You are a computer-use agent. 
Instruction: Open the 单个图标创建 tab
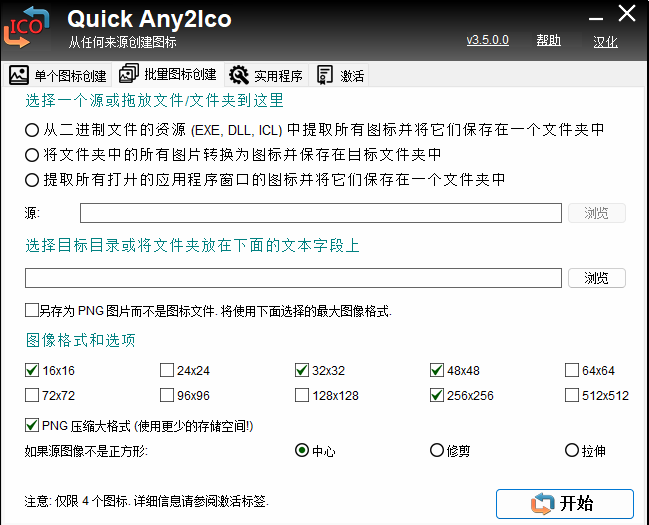coord(58,75)
